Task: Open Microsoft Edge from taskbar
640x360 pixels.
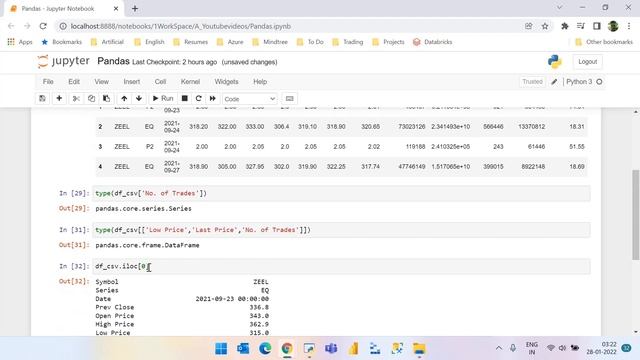Action: tap(265, 349)
